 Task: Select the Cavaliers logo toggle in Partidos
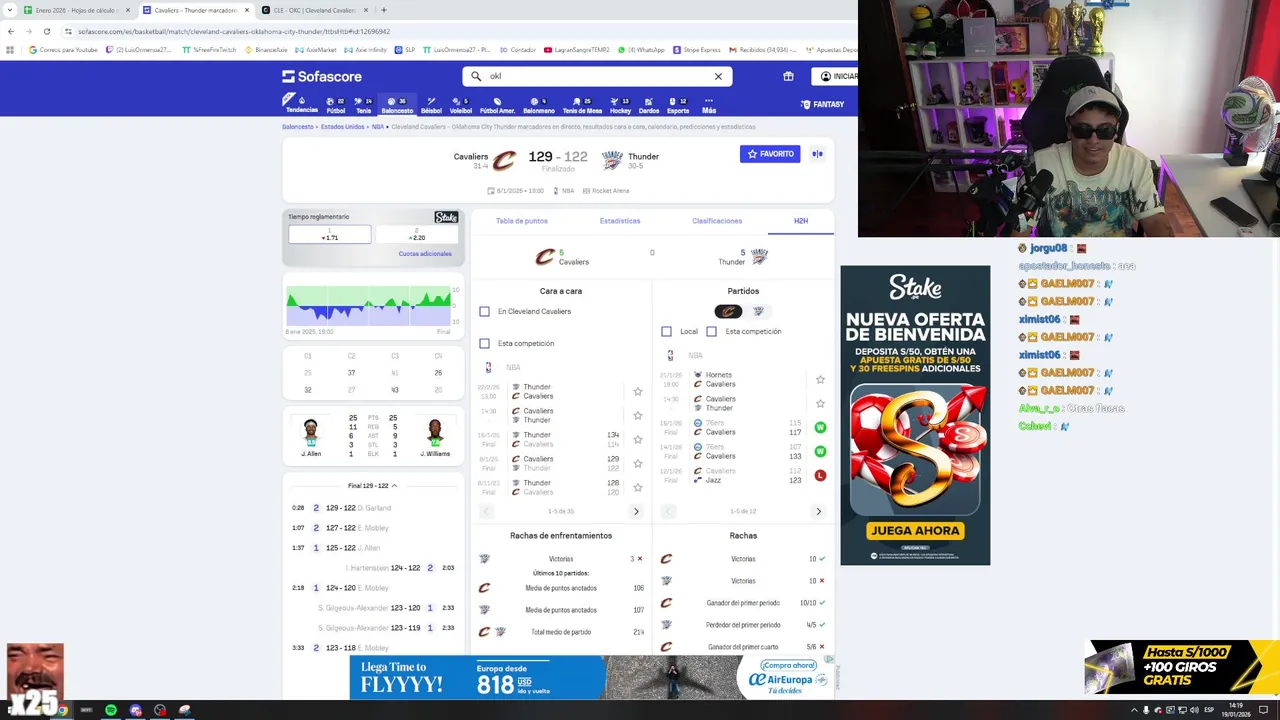728,311
